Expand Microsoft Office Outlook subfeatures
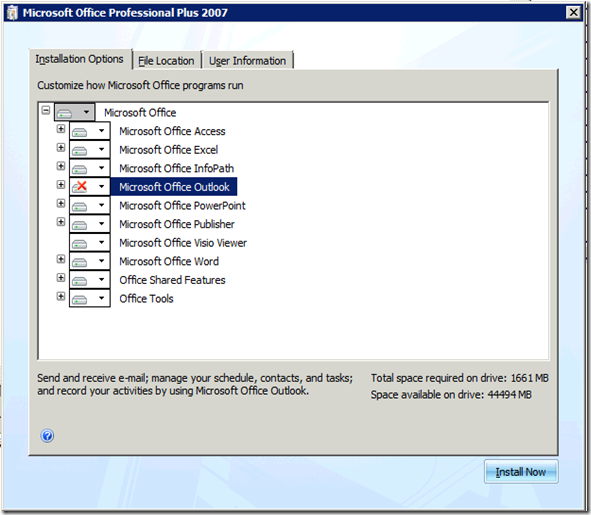Image resolution: width=591 pixels, height=515 pixels. coord(61,184)
